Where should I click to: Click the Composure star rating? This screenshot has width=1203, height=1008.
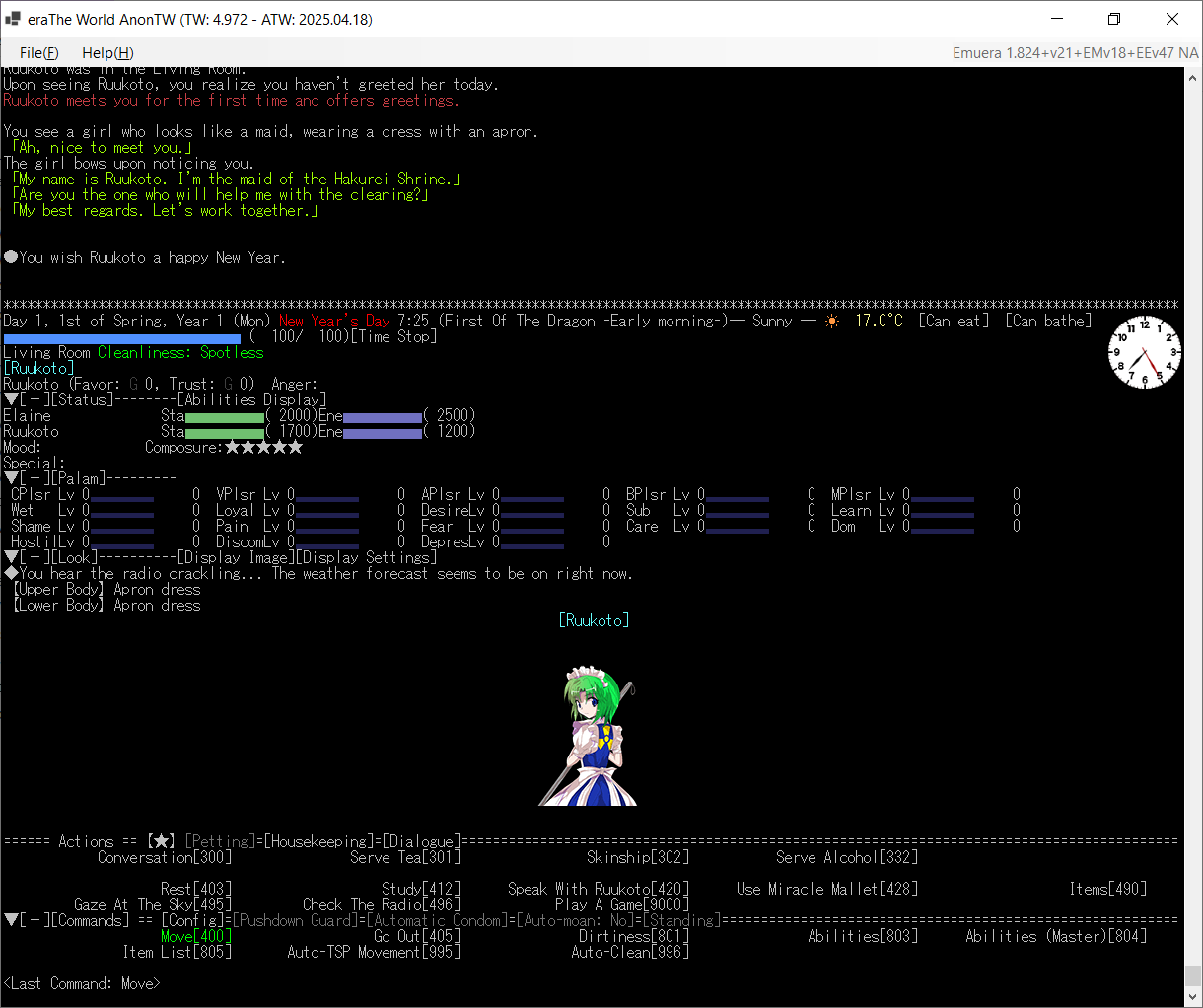[x=263, y=447]
